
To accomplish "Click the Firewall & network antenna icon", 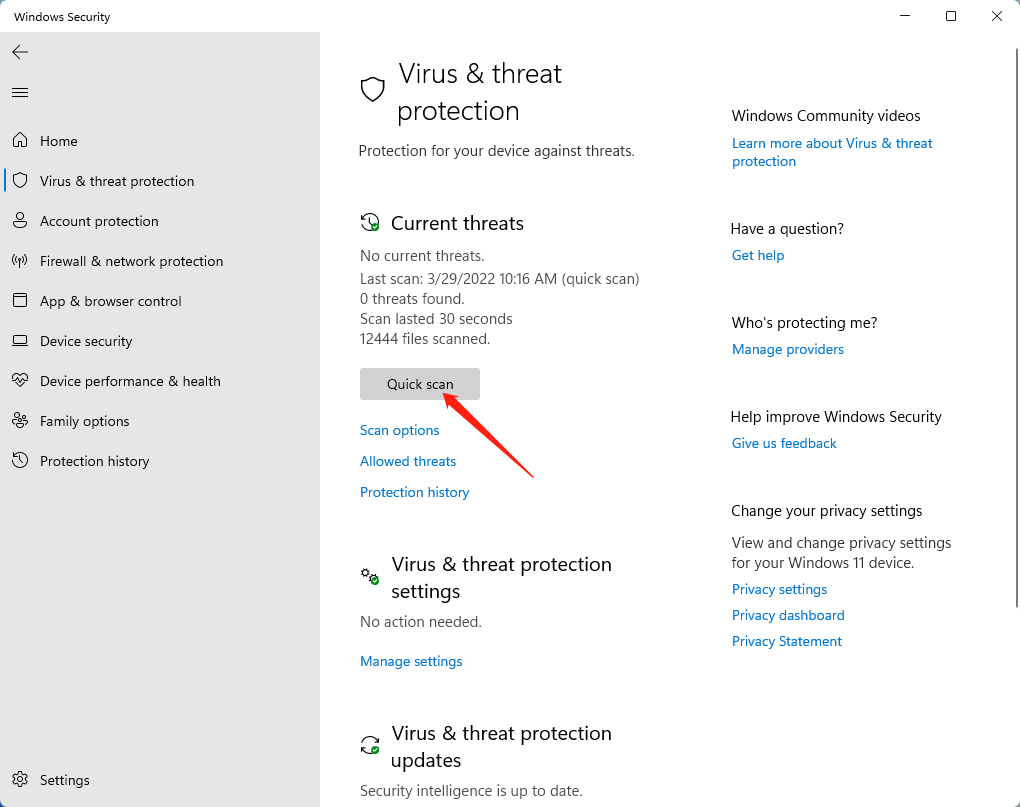I will [x=20, y=261].
